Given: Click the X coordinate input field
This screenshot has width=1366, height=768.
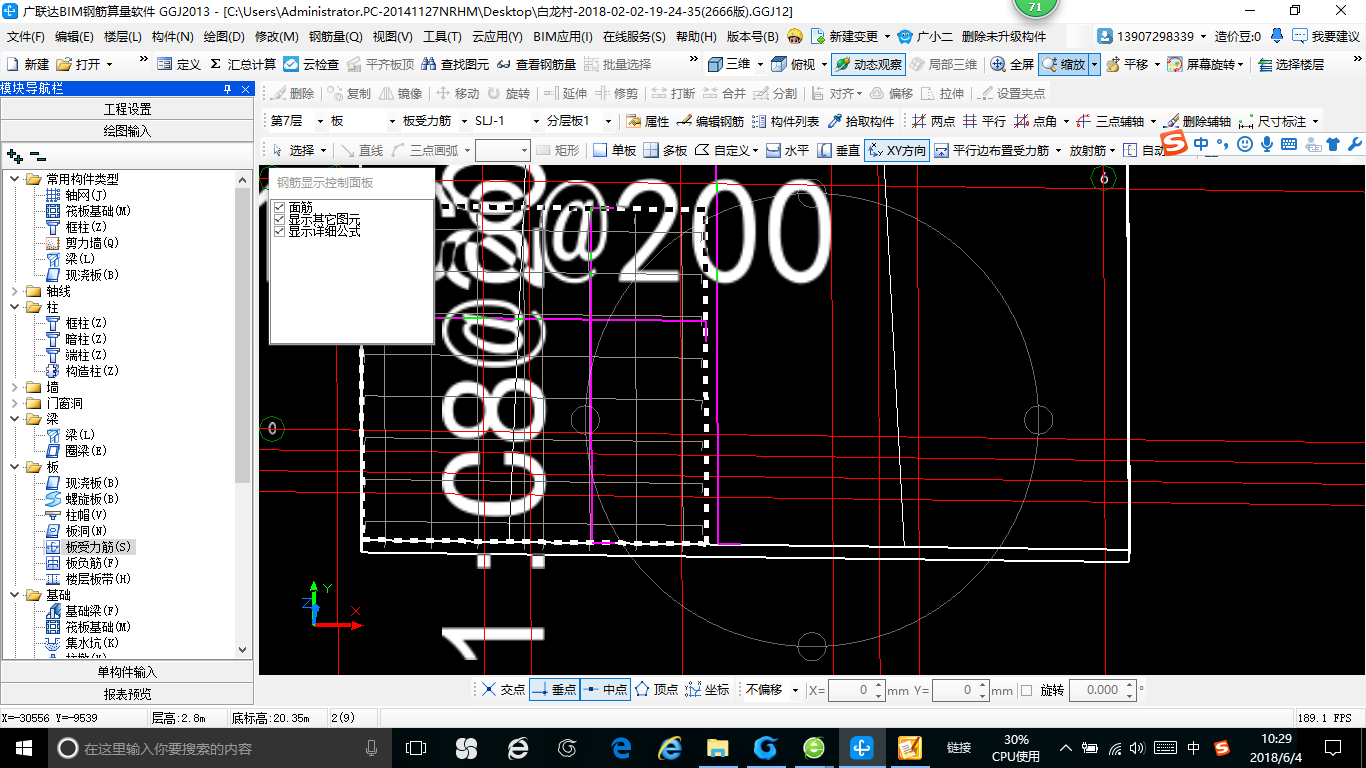Looking at the screenshot, I should (856, 690).
